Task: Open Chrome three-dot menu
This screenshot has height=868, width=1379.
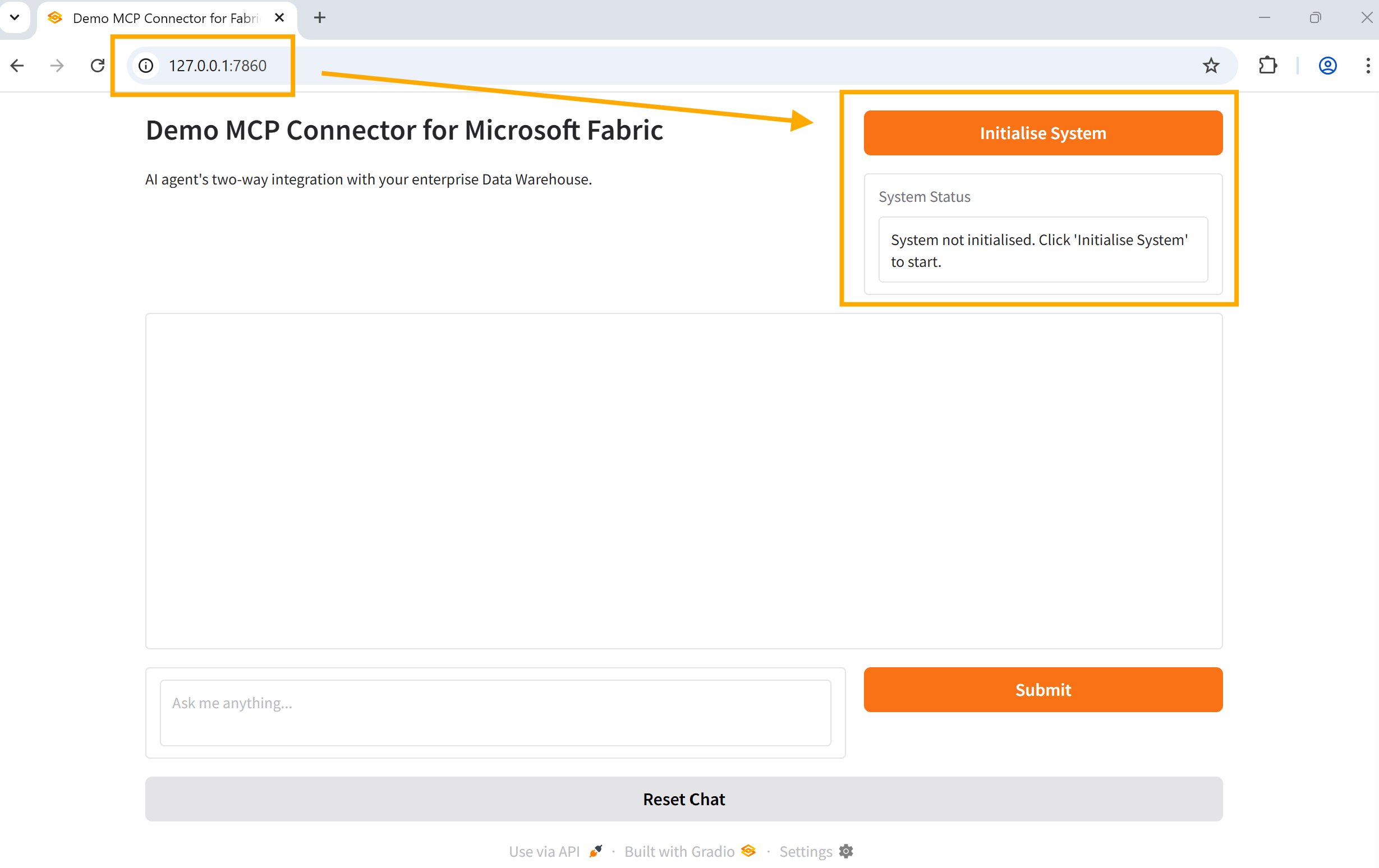Action: tap(1368, 66)
